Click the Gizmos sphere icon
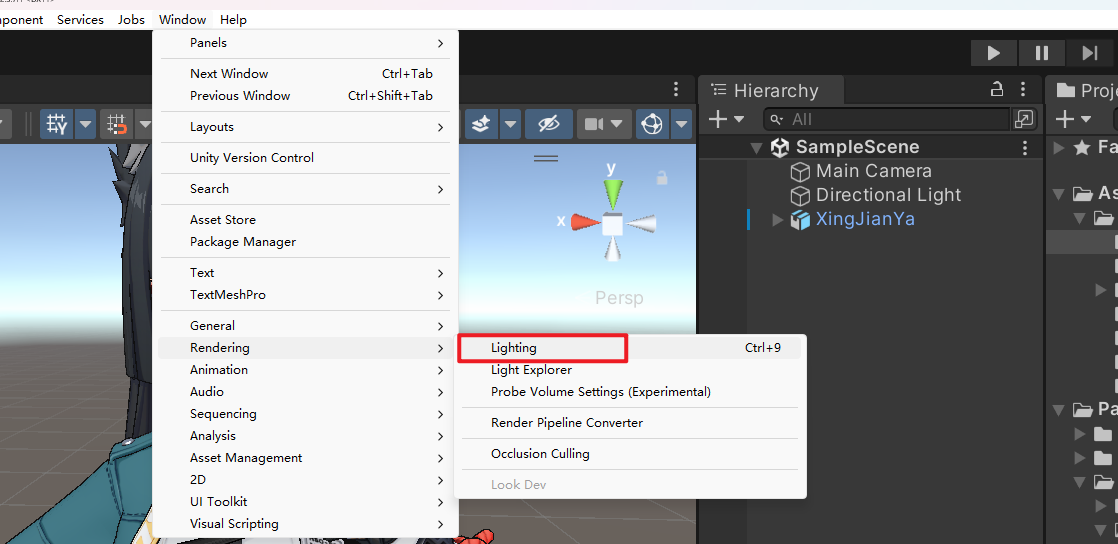This screenshot has width=1118, height=544. (x=652, y=124)
